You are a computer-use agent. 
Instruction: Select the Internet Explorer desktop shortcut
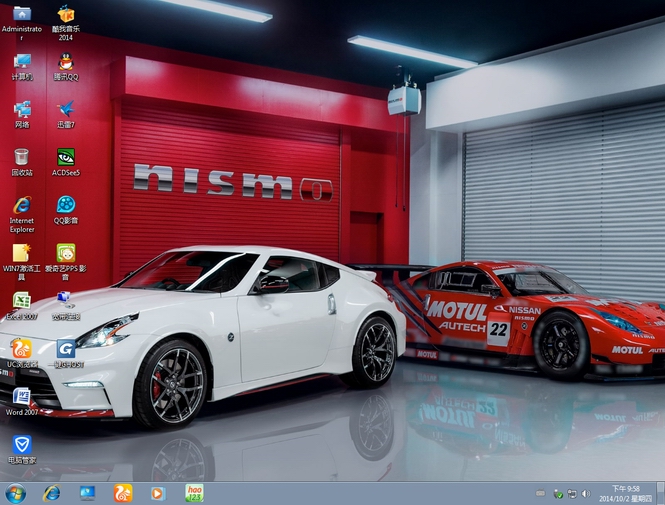point(22,214)
